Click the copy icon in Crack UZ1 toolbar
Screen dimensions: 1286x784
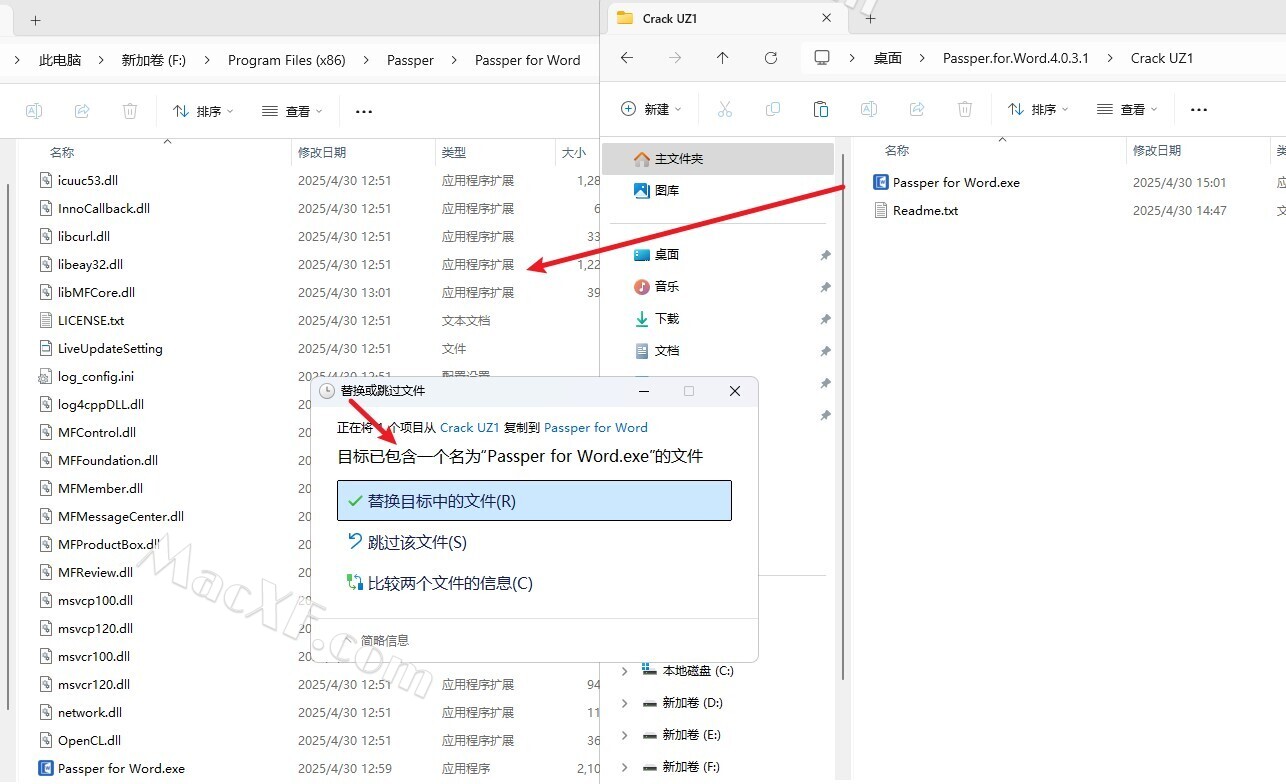(x=773, y=109)
